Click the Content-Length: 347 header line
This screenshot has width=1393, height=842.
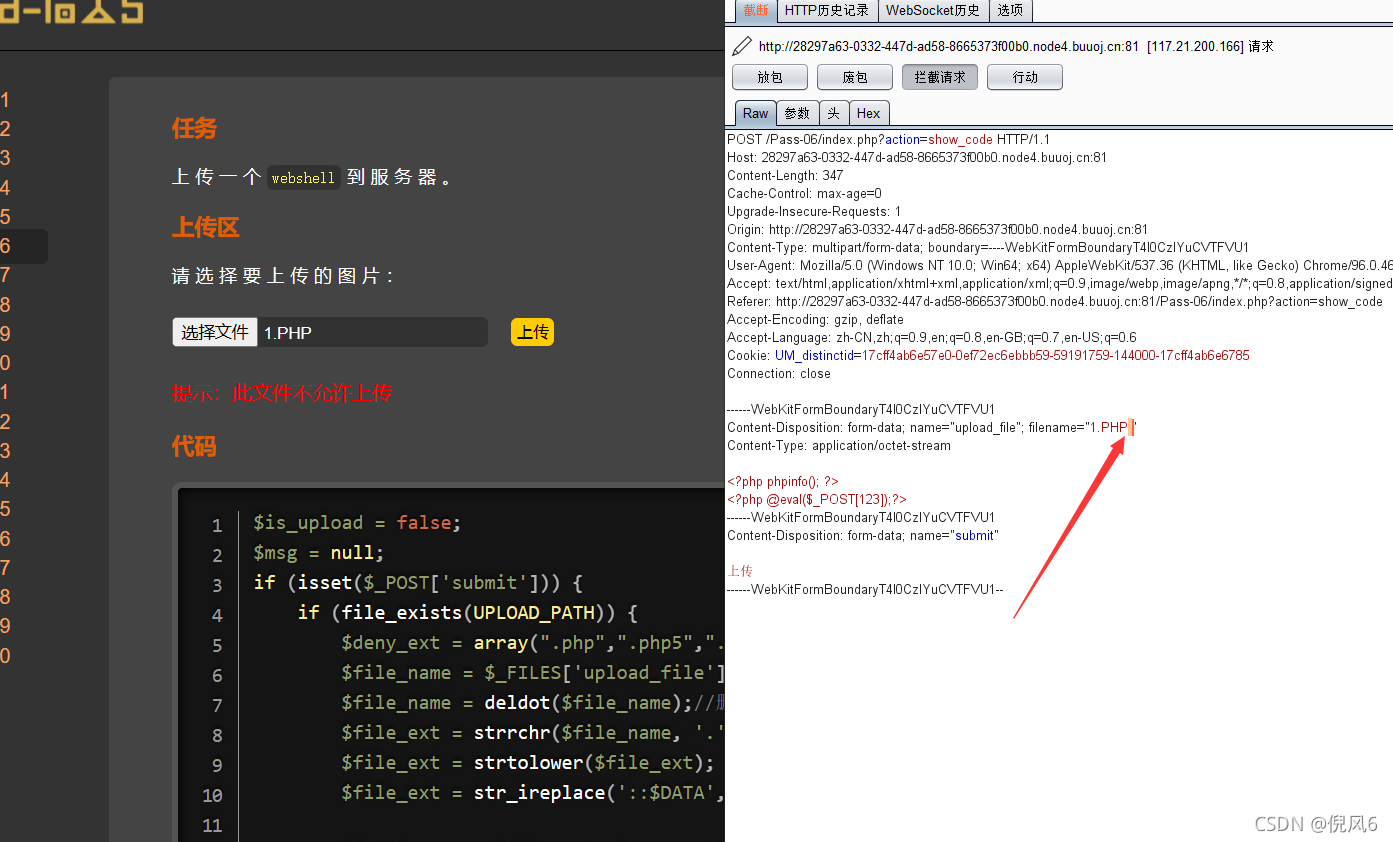pos(785,176)
